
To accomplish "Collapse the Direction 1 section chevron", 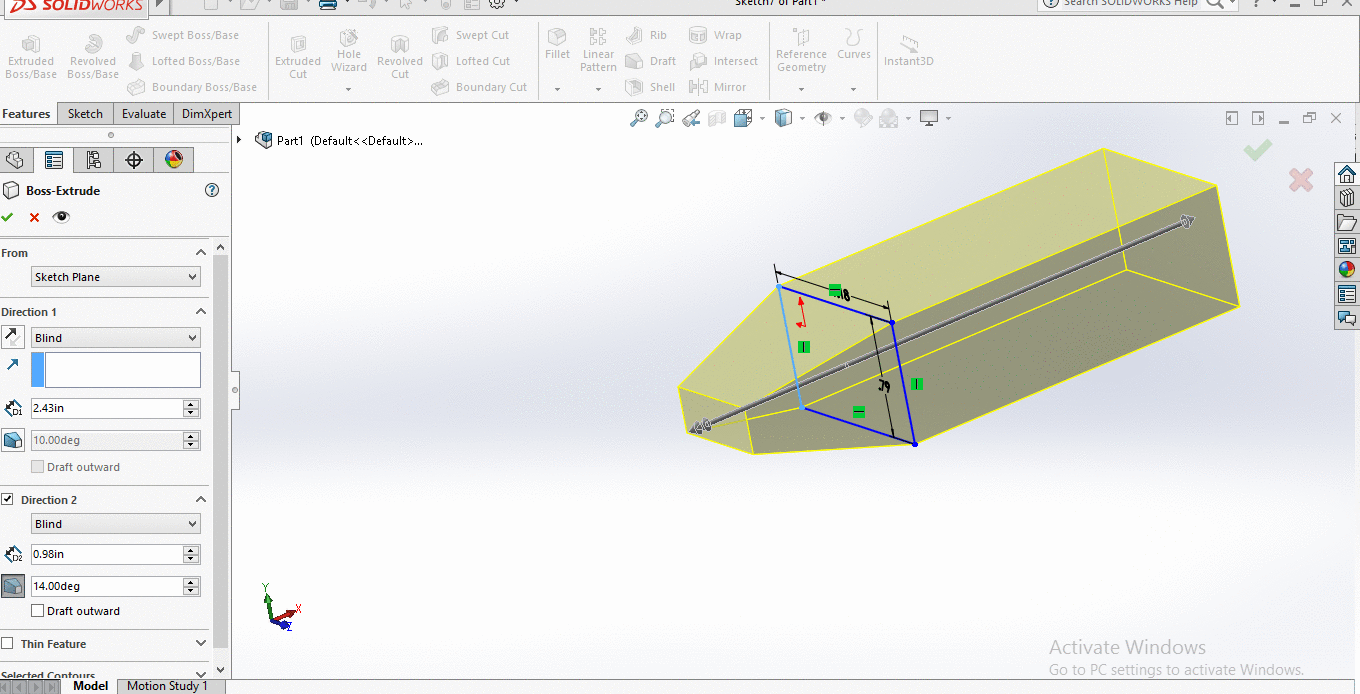I will 200,312.
